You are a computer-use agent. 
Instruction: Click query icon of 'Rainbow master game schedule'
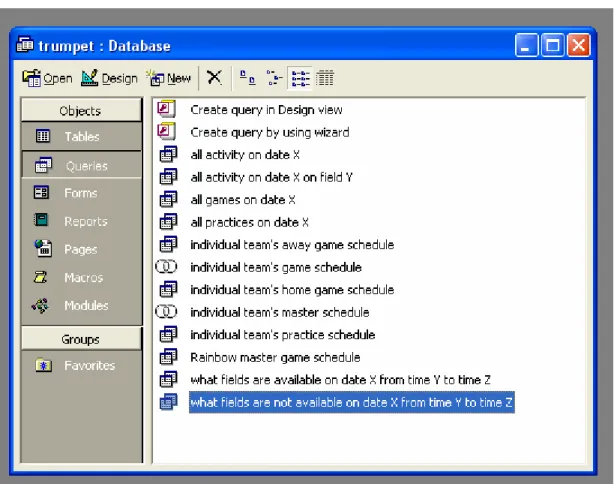(168, 357)
